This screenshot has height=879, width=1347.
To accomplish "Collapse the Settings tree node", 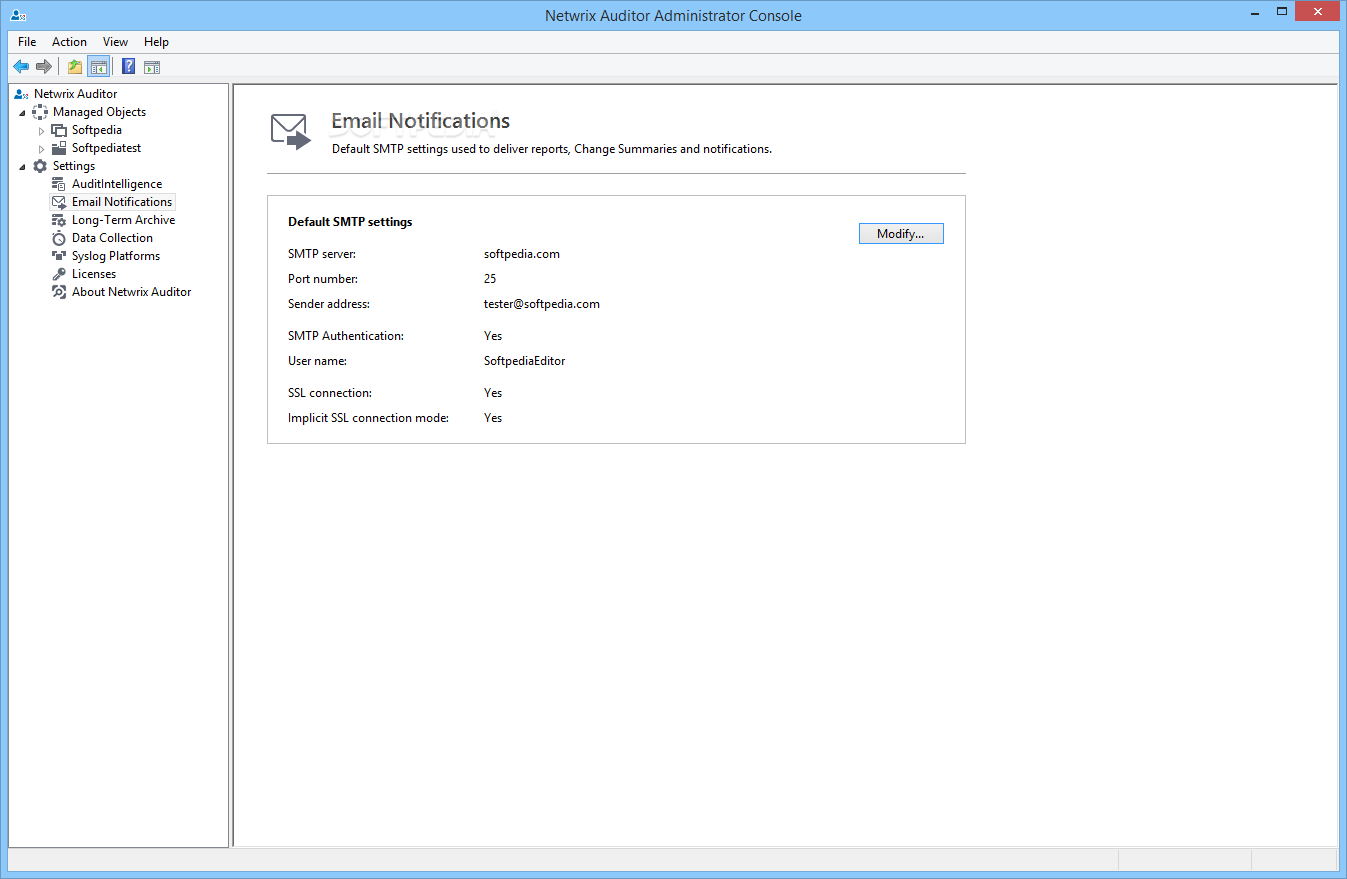I will point(22,166).
